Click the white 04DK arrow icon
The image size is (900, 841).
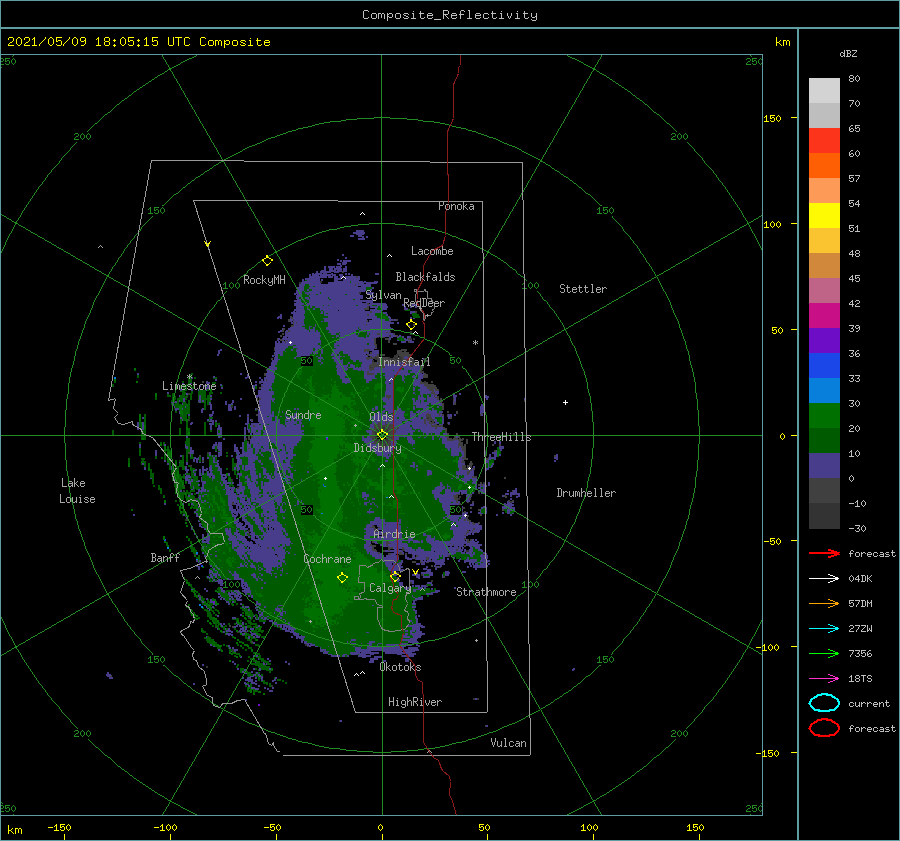coord(824,579)
